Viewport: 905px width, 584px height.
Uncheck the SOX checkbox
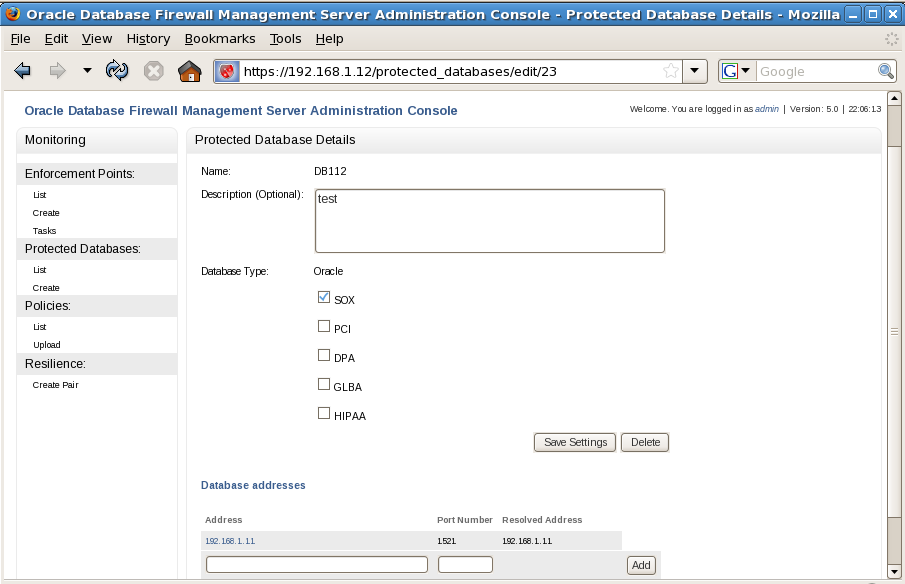point(324,297)
